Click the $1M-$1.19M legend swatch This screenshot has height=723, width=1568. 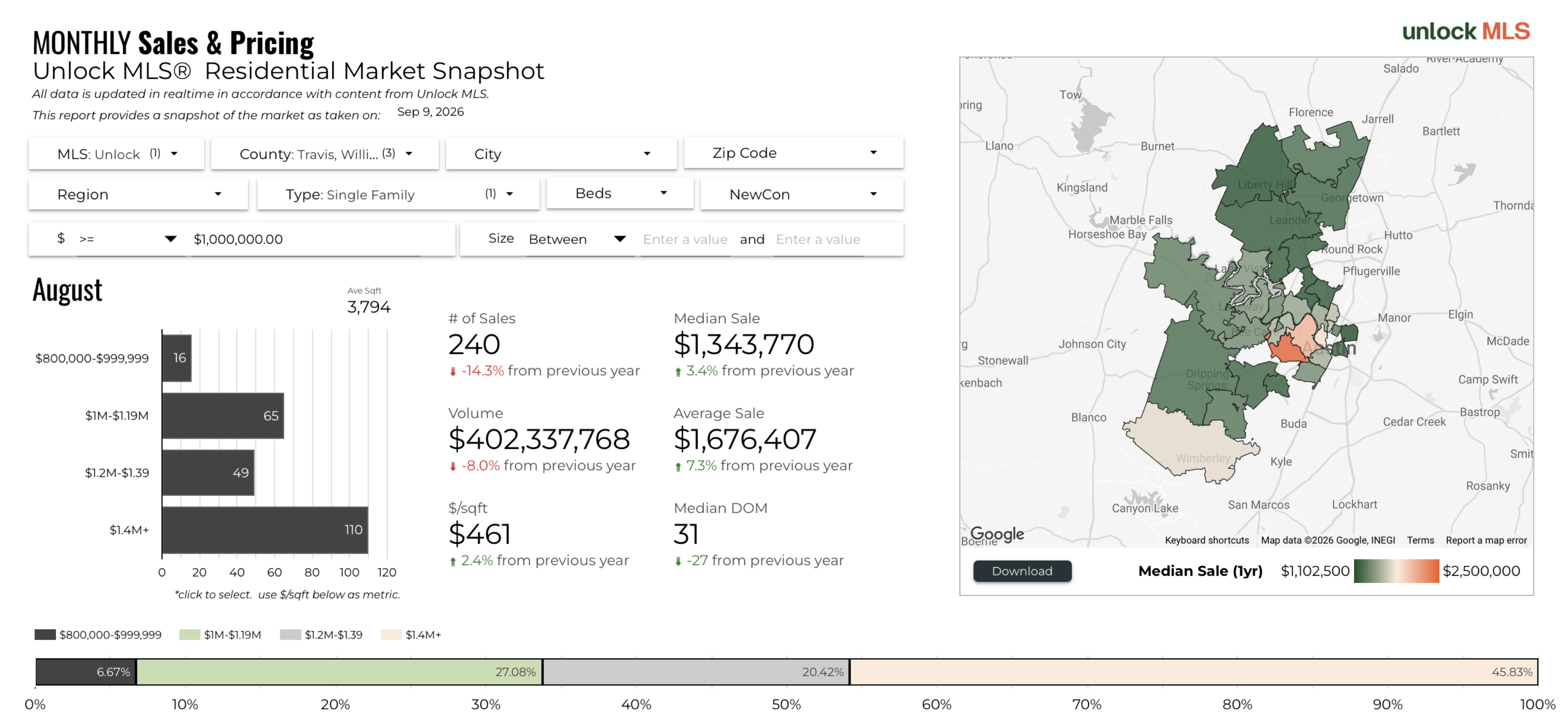click(x=190, y=635)
